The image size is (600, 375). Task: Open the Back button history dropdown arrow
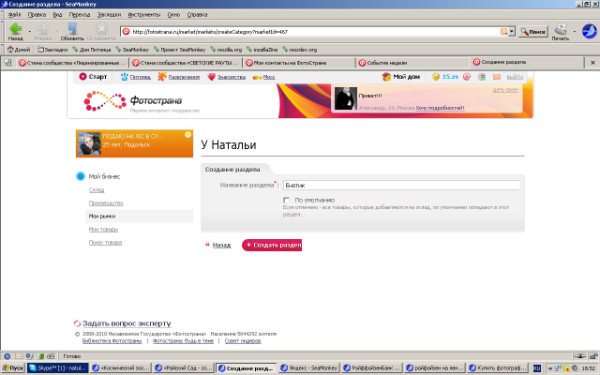(29, 31)
